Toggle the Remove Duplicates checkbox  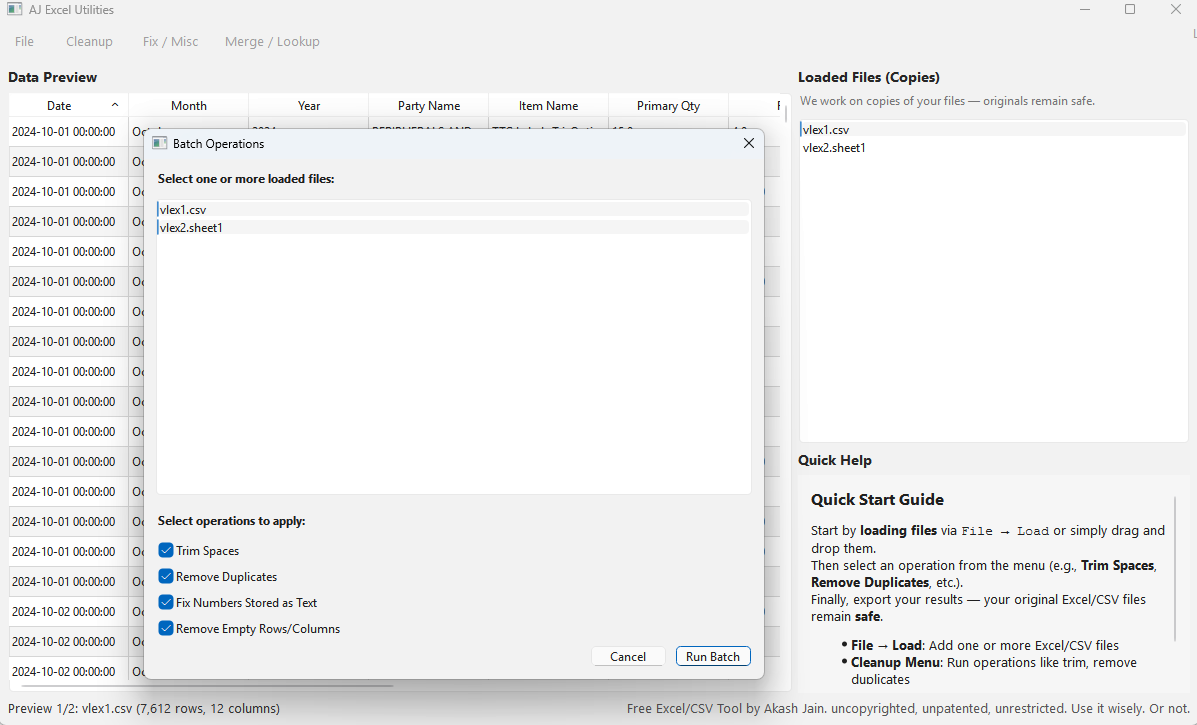[x=166, y=577]
